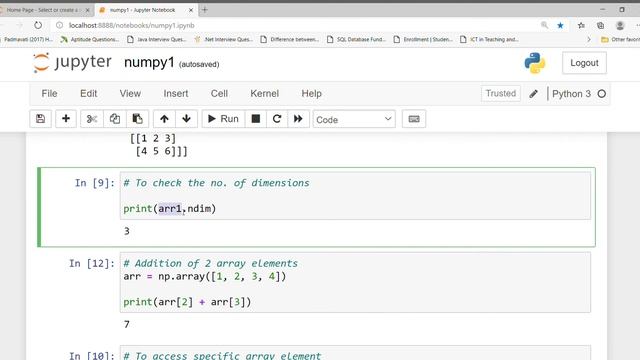
Task: Paste cells below icon
Action: point(138,119)
